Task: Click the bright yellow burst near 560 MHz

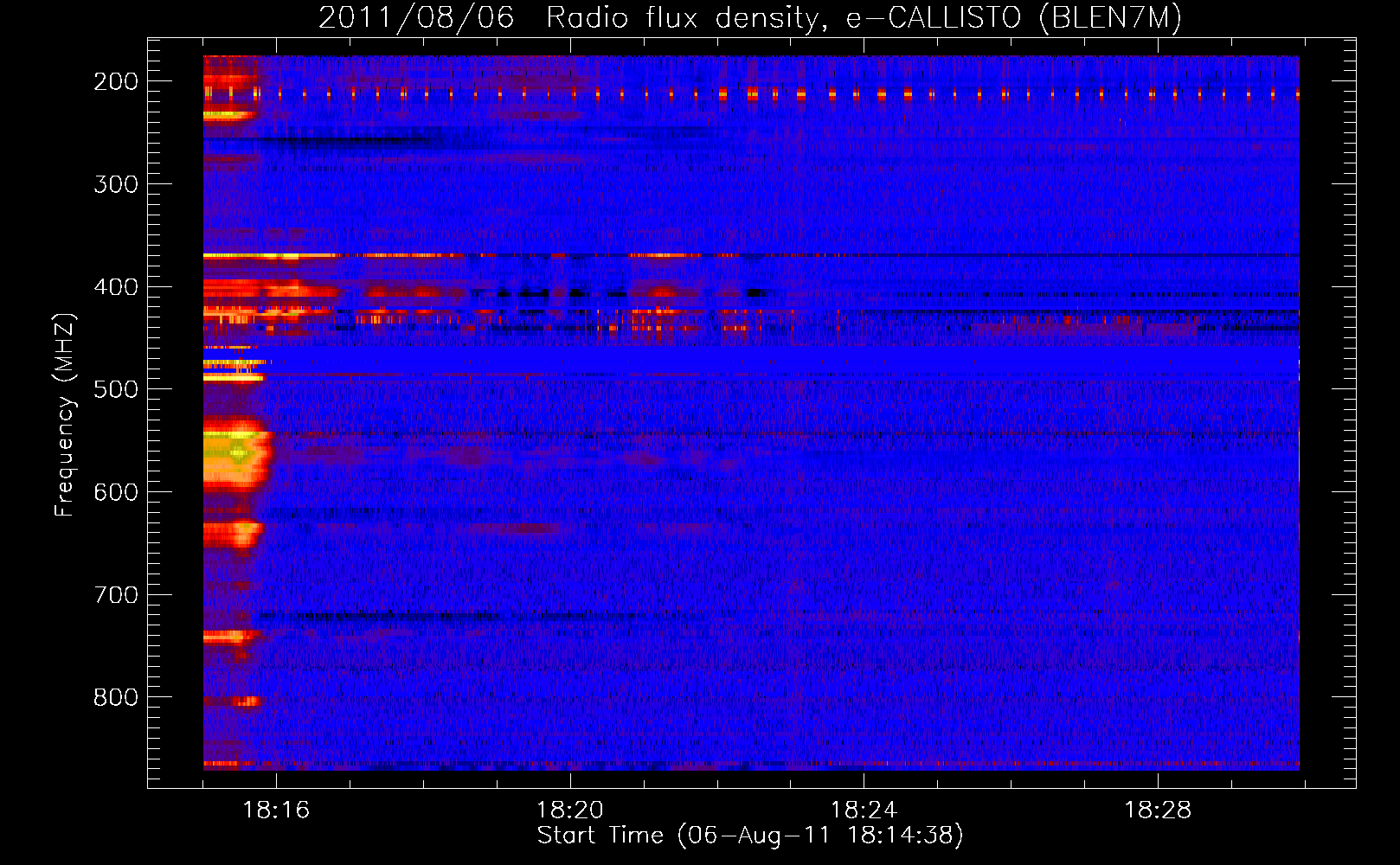Action: (x=236, y=454)
